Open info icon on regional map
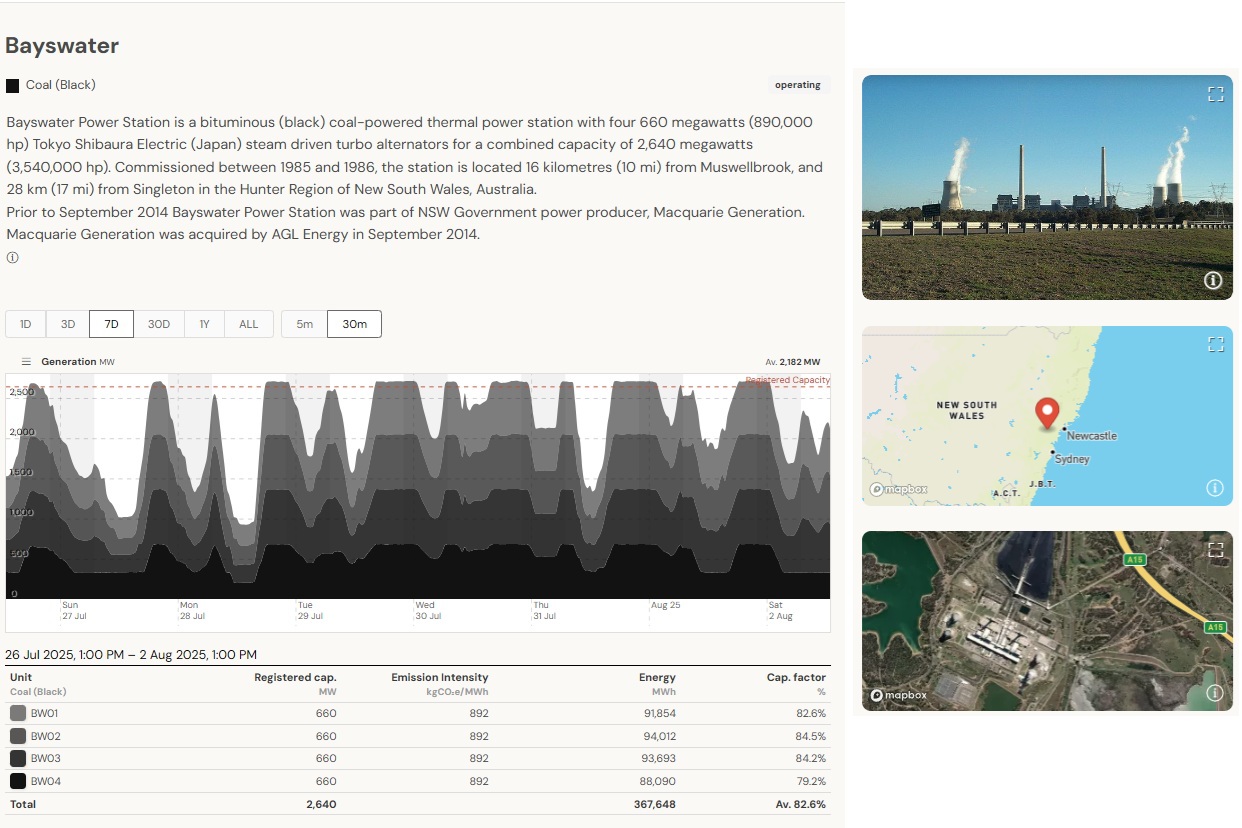This screenshot has height=828, width=1242. point(1214,488)
